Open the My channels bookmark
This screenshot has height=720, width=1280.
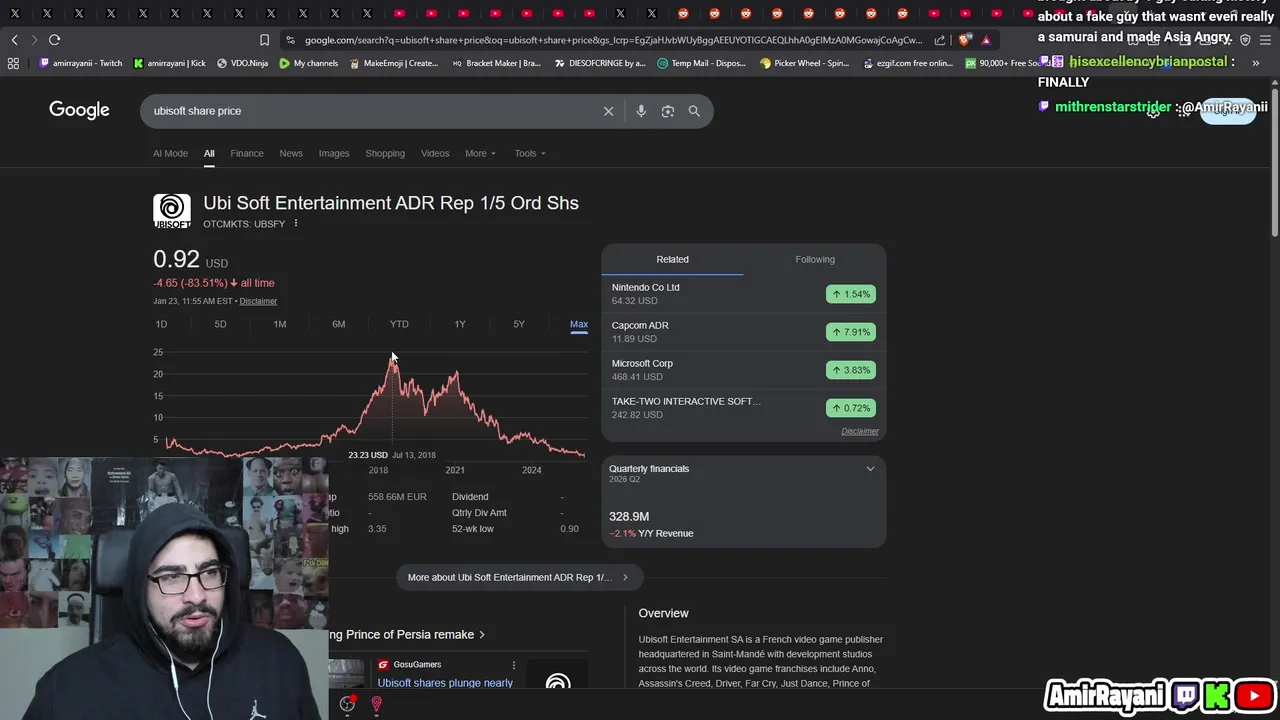tap(309, 63)
